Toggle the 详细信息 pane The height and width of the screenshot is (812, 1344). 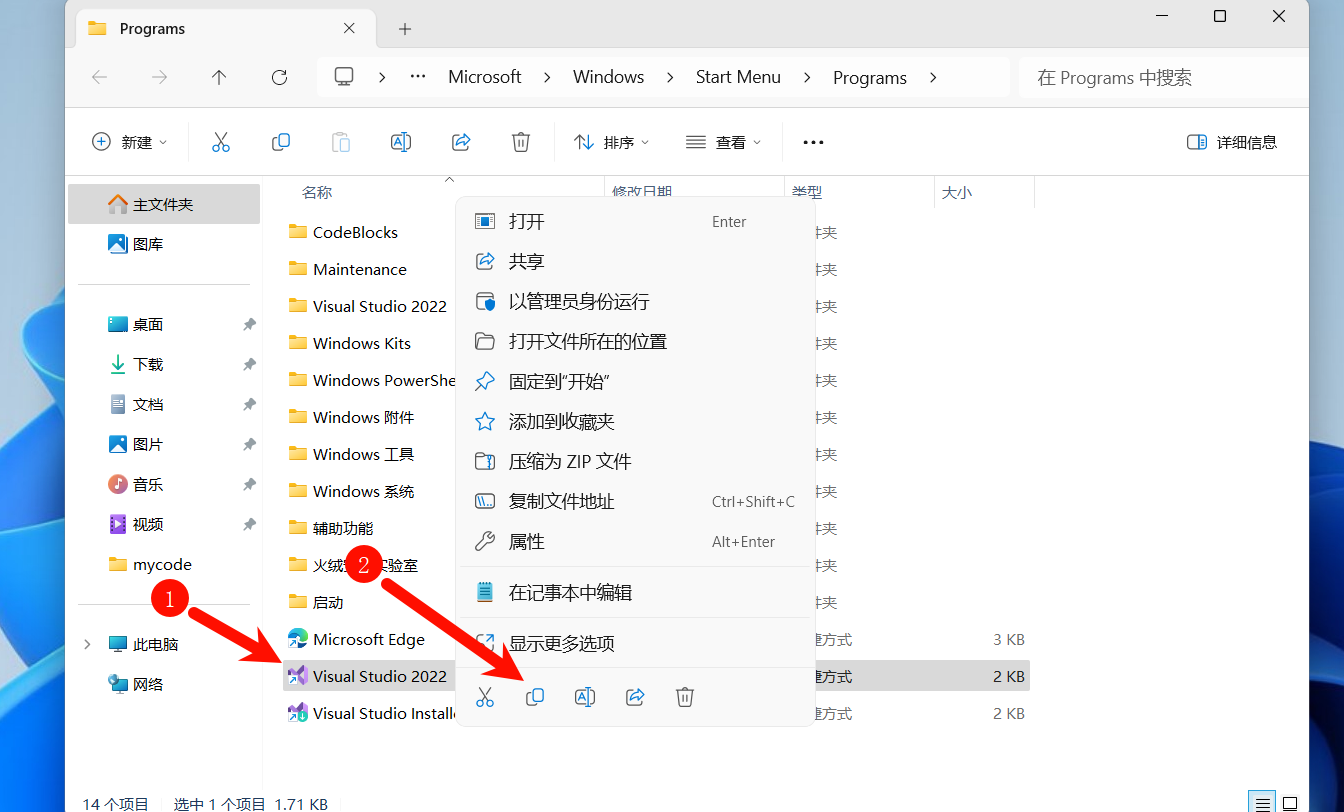click(1232, 142)
